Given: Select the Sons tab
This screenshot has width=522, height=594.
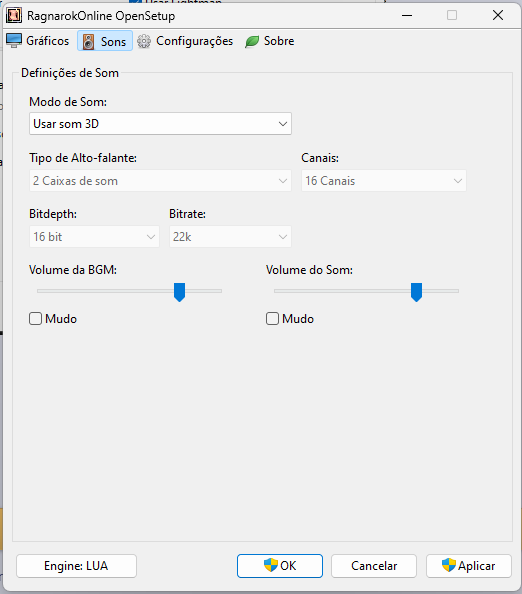Looking at the screenshot, I should (105, 41).
